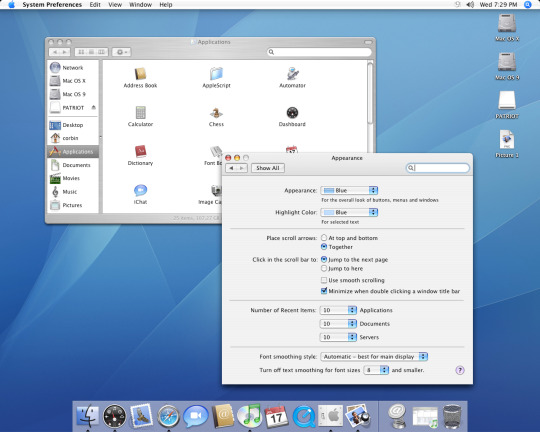Go back in System Preferences
This screenshot has width=540, height=432.
pos(231,168)
